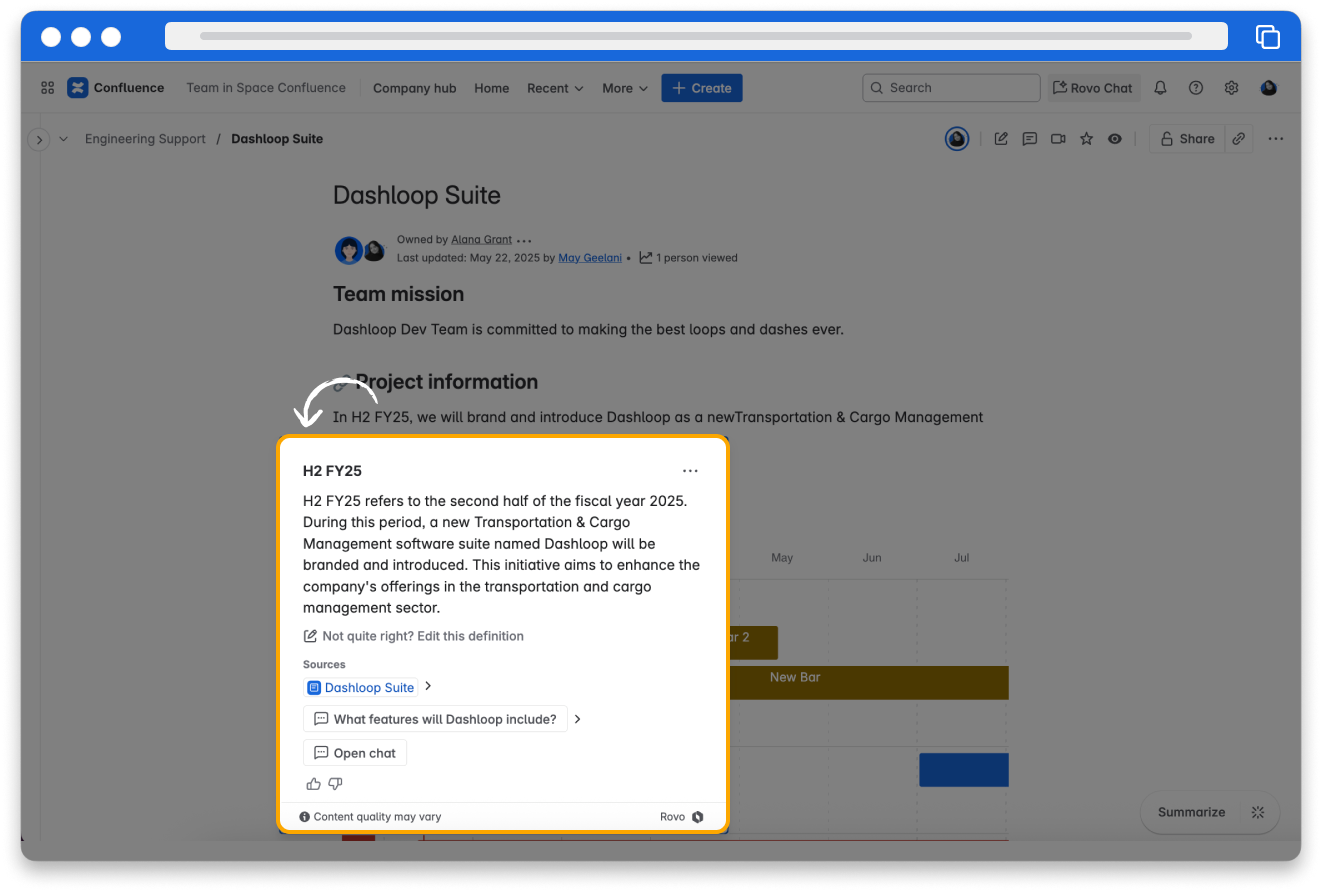Viewport: 1322px width, 892px height.
Task: Open the page comments icon
Action: point(1029,139)
